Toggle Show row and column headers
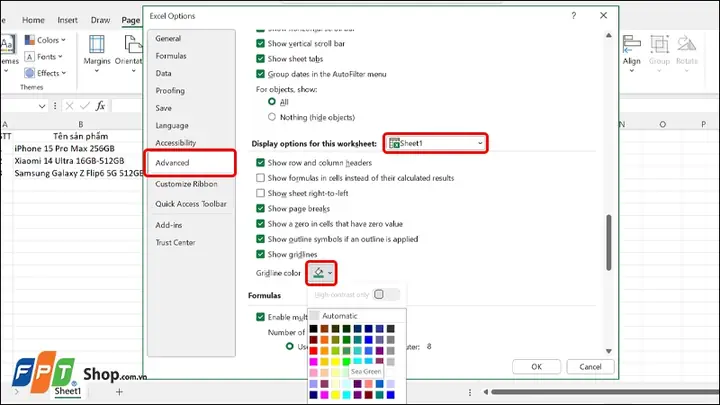The width and height of the screenshot is (720, 405). pos(260,163)
